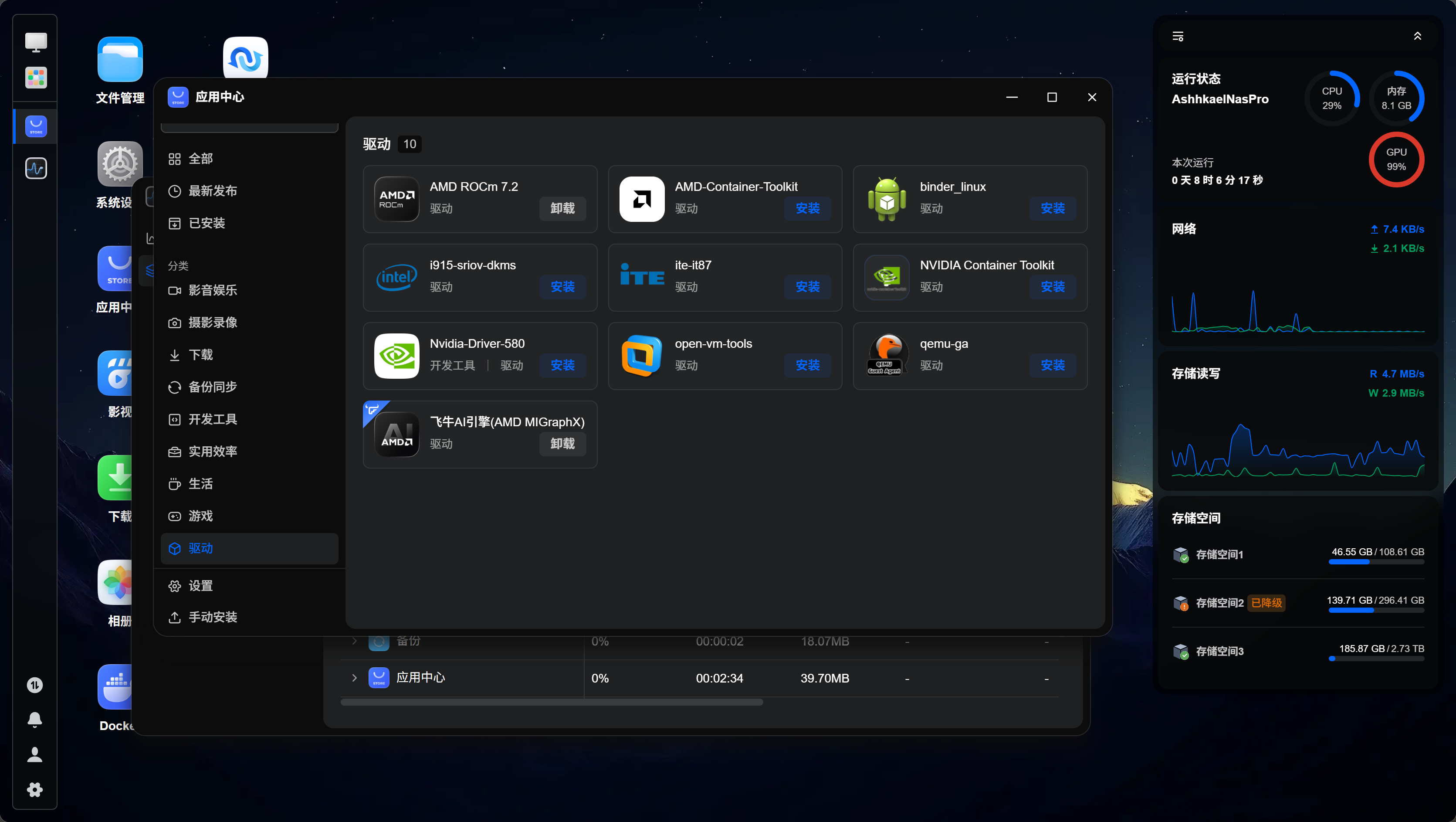Click the 存储空间1 usage bar
Screen dimensions: 1456x822
click(1376, 562)
